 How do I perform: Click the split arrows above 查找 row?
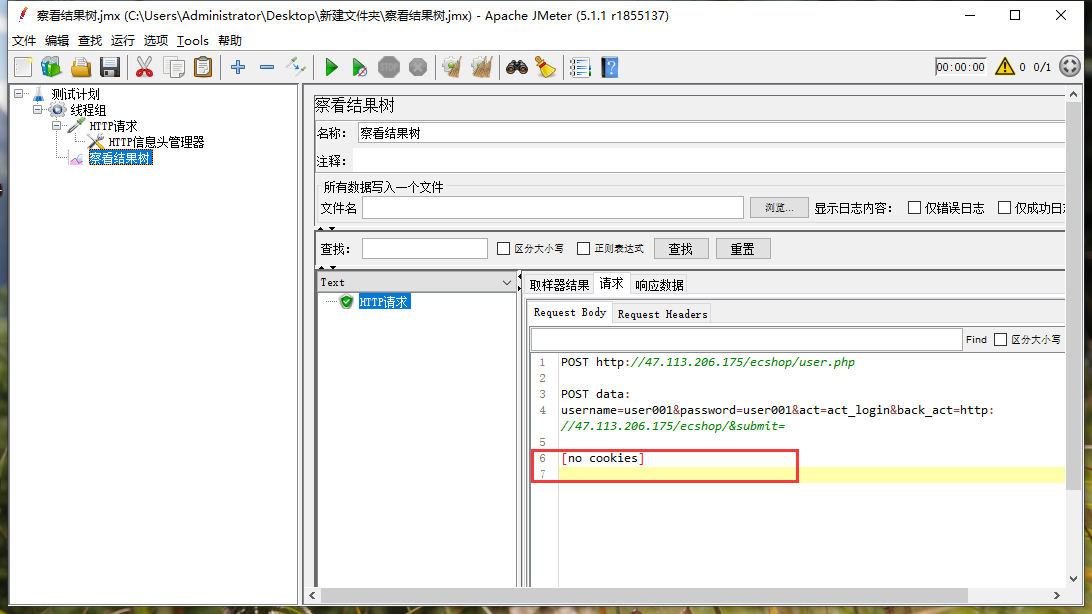tap(327, 228)
